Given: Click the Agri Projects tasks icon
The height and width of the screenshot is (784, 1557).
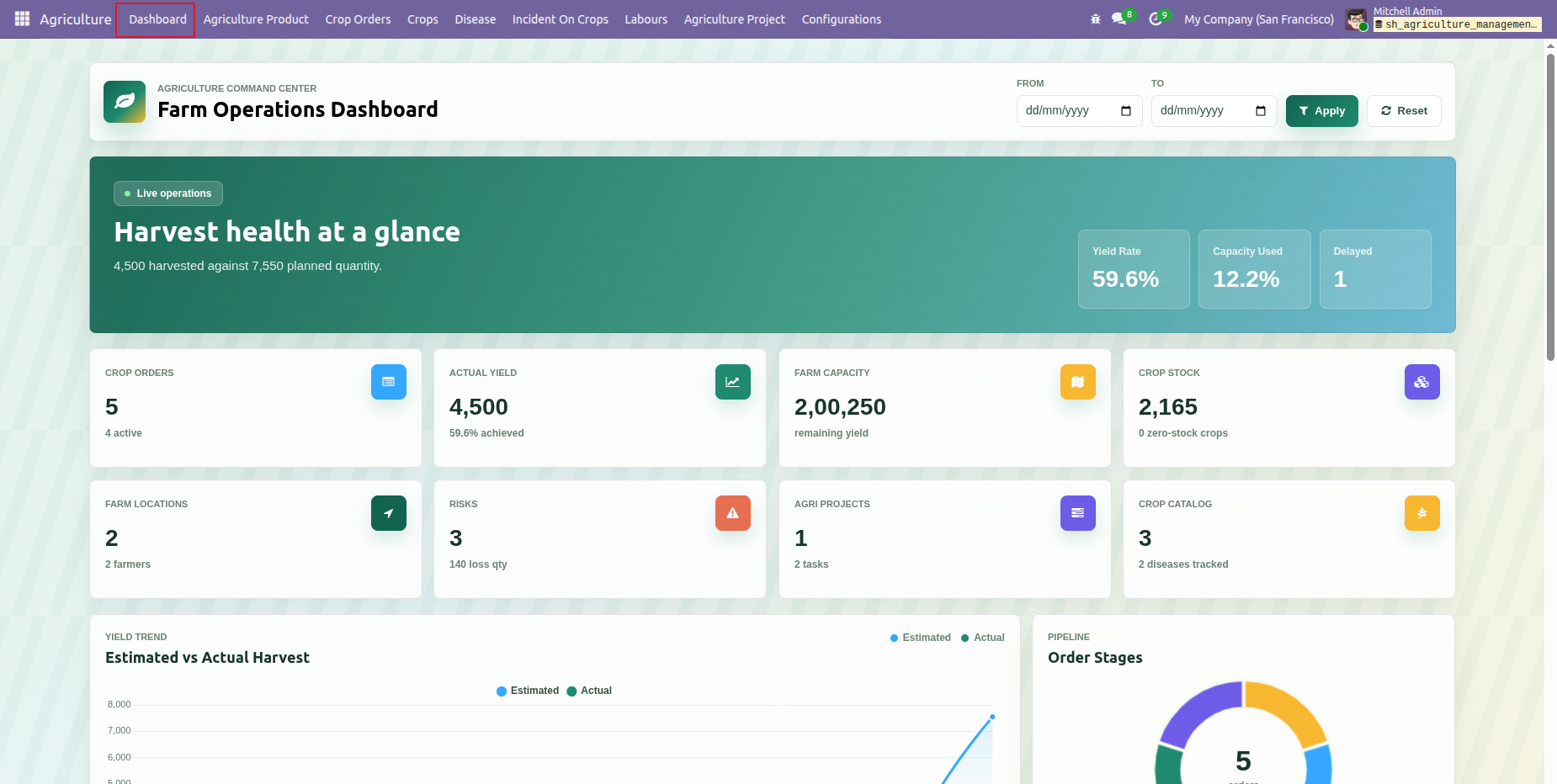Looking at the screenshot, I should point(1078,513).
